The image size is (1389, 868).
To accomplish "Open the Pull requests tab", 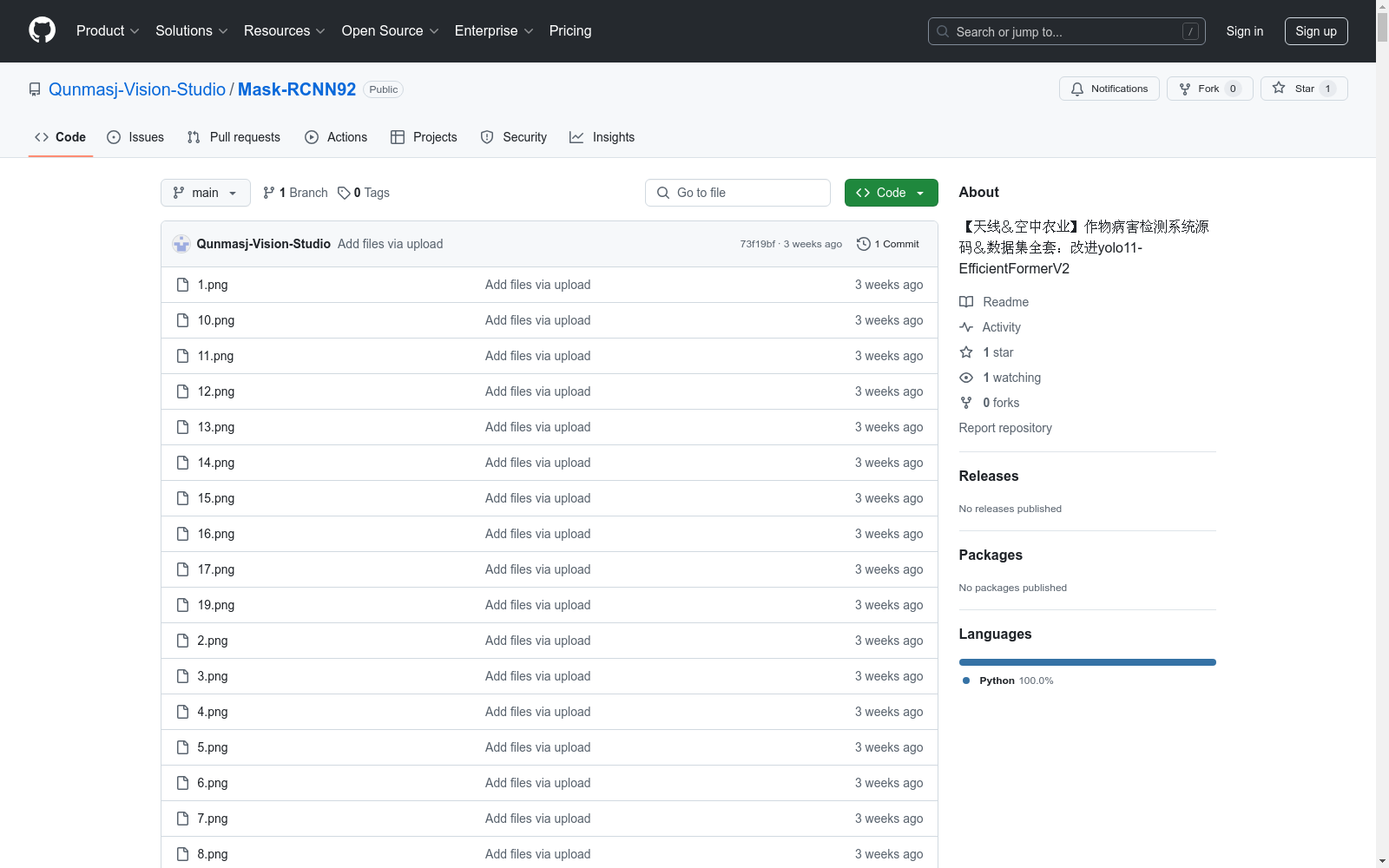I will click(234, 137).
